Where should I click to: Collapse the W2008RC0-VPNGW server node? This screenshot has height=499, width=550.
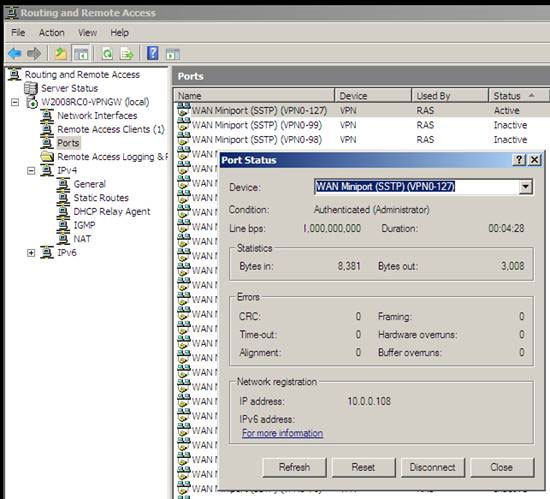point(15,102)
